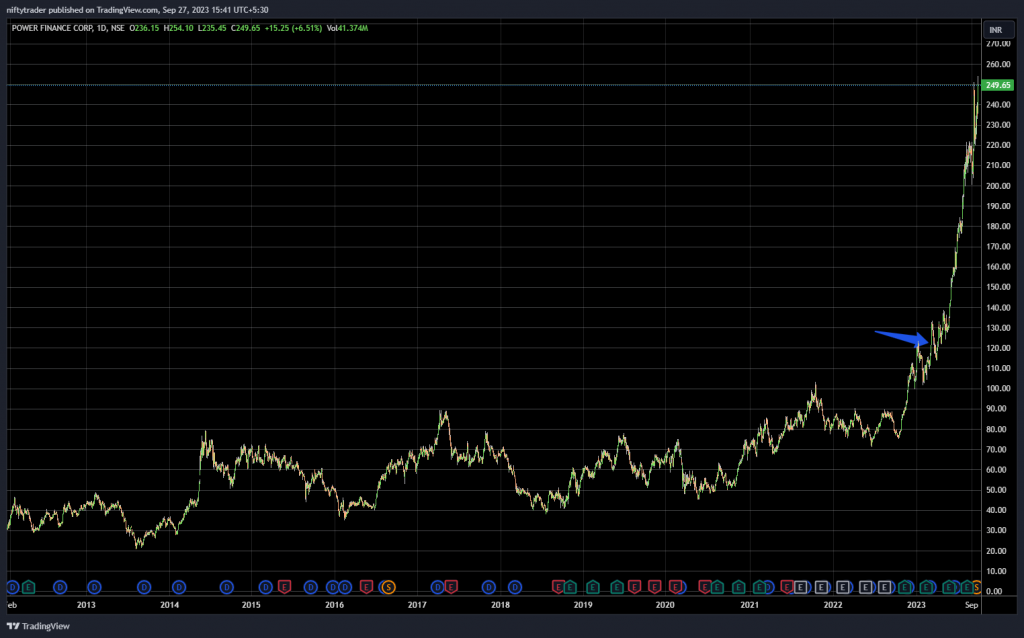Click the 100.00 price axis label
Screen dimensions: 1024x638
(x=998, y=389)
